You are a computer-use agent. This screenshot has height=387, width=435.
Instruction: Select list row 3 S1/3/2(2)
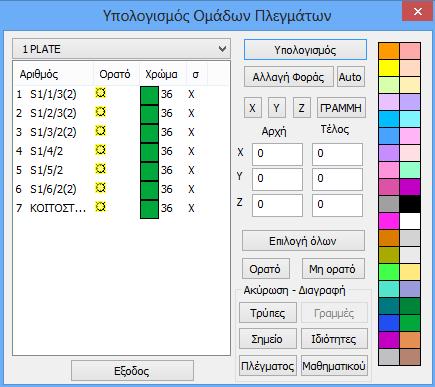point(121,132)
